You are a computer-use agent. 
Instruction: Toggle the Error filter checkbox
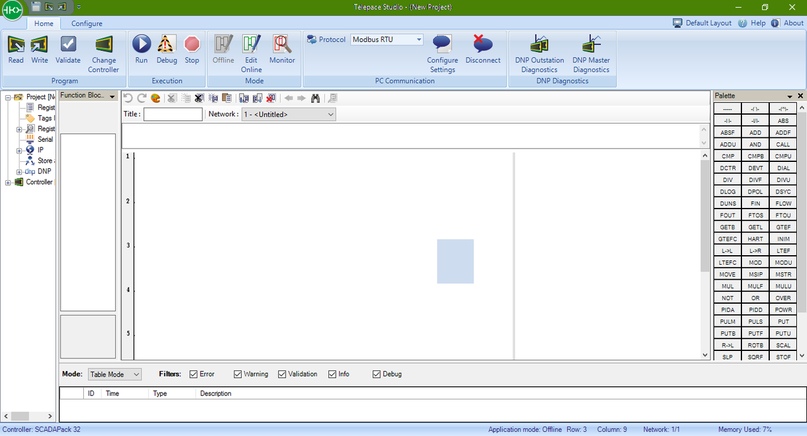coord(194,374)
